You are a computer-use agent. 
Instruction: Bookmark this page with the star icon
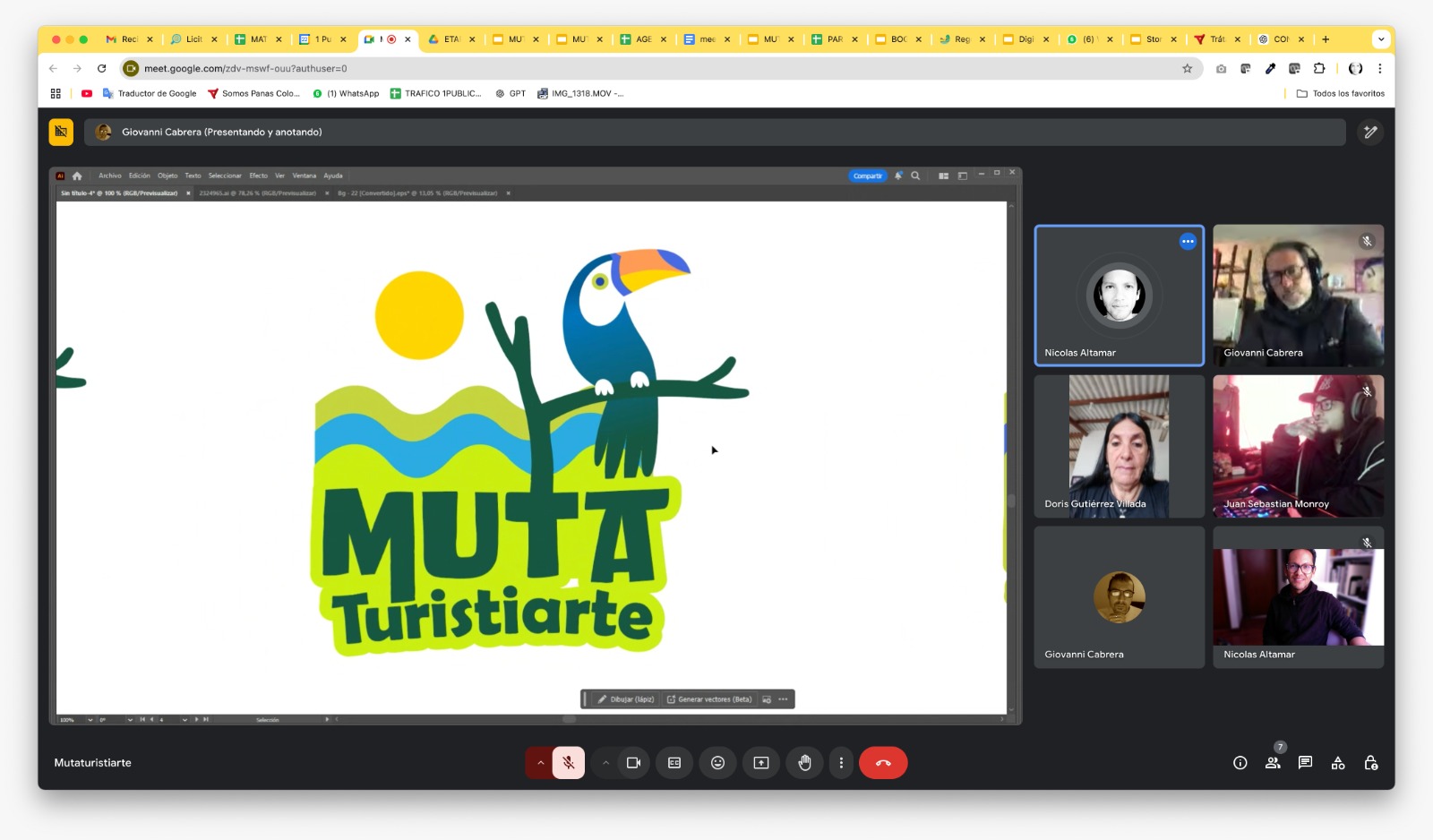(1187, 68)
